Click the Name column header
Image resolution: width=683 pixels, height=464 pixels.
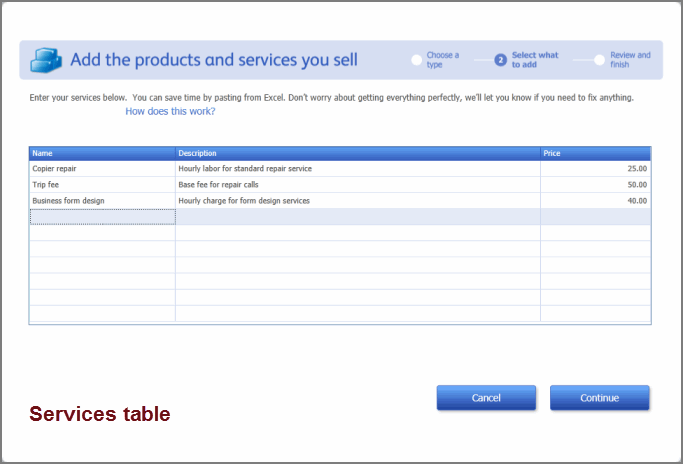[102, 153]
